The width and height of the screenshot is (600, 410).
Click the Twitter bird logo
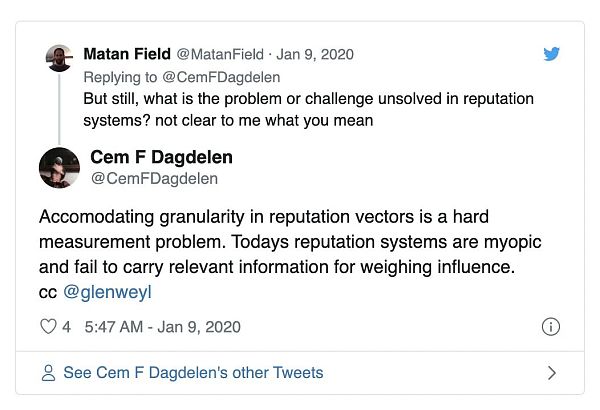click(551, 54)
